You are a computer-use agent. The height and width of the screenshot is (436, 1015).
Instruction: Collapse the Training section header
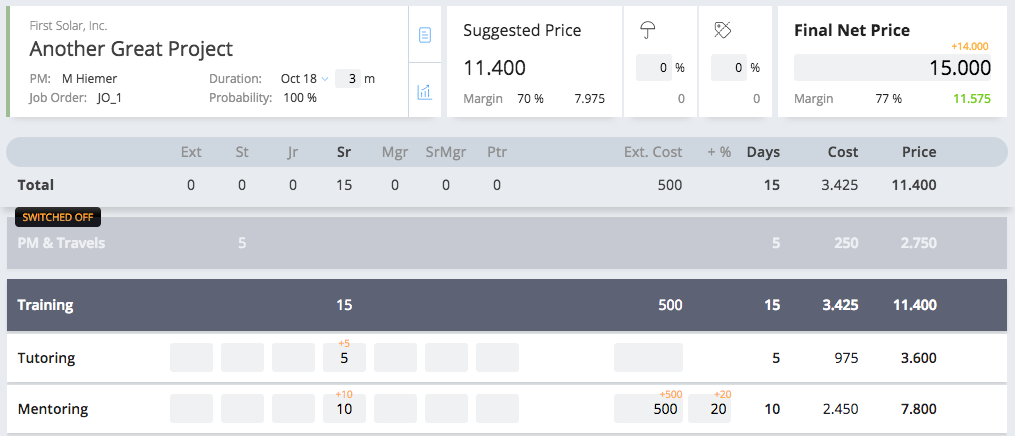[507, 305]
